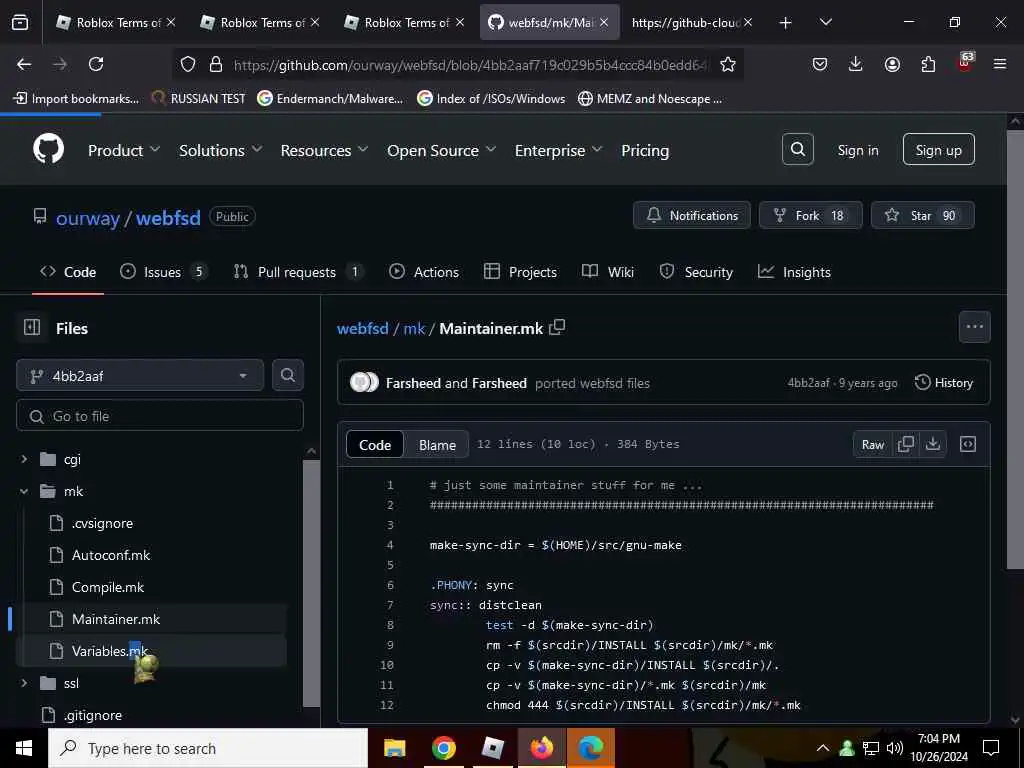Viewport: 1024px width, 768px height.
Task: Click the Notifications button
Action: [x=692, y=216]
